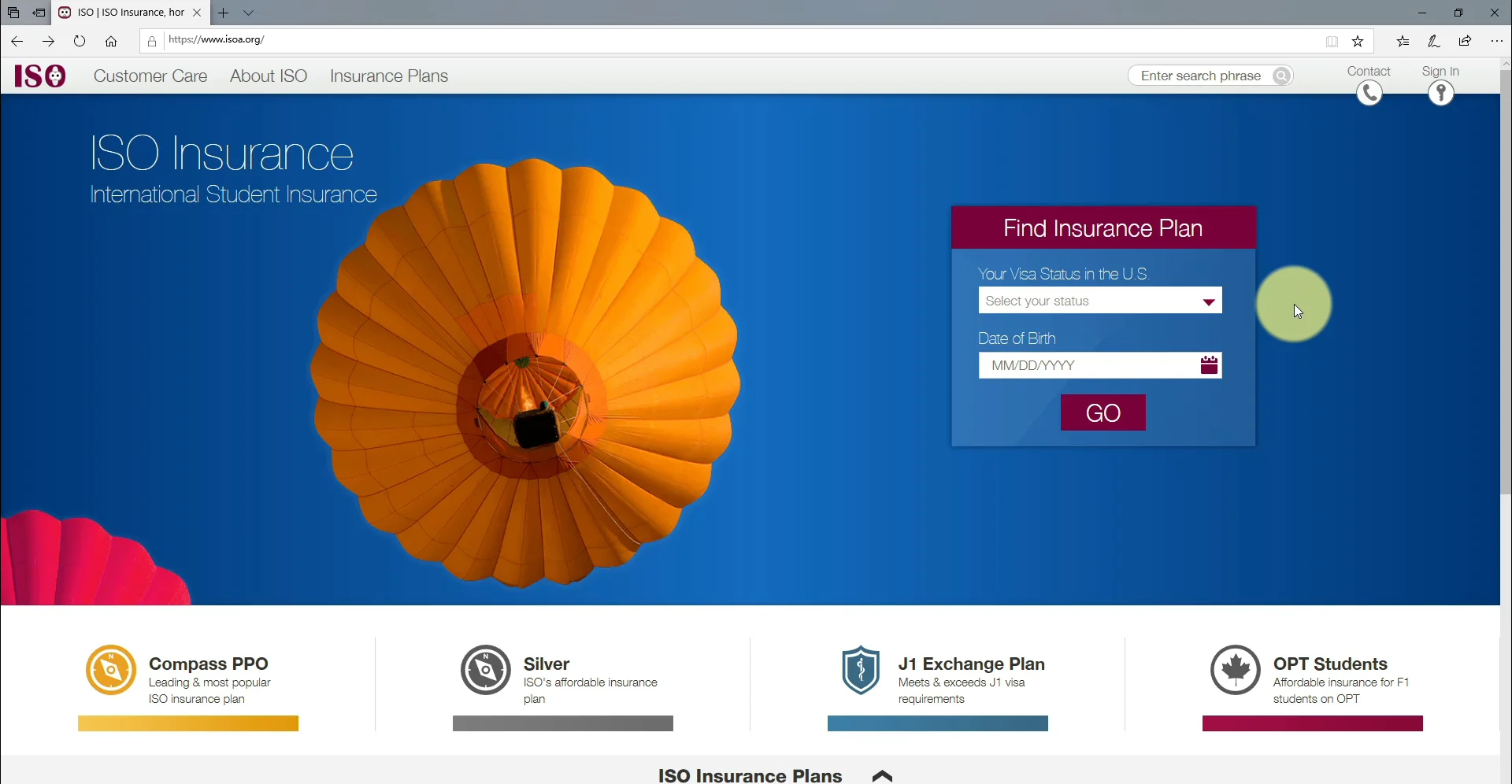Click the GO button

pos(1103,412)
